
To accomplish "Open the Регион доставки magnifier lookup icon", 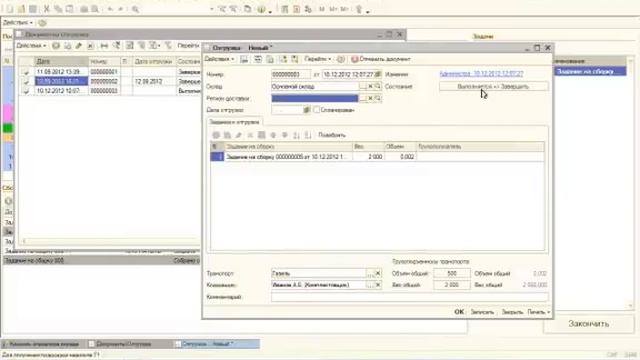I will (x=378, y=98).
